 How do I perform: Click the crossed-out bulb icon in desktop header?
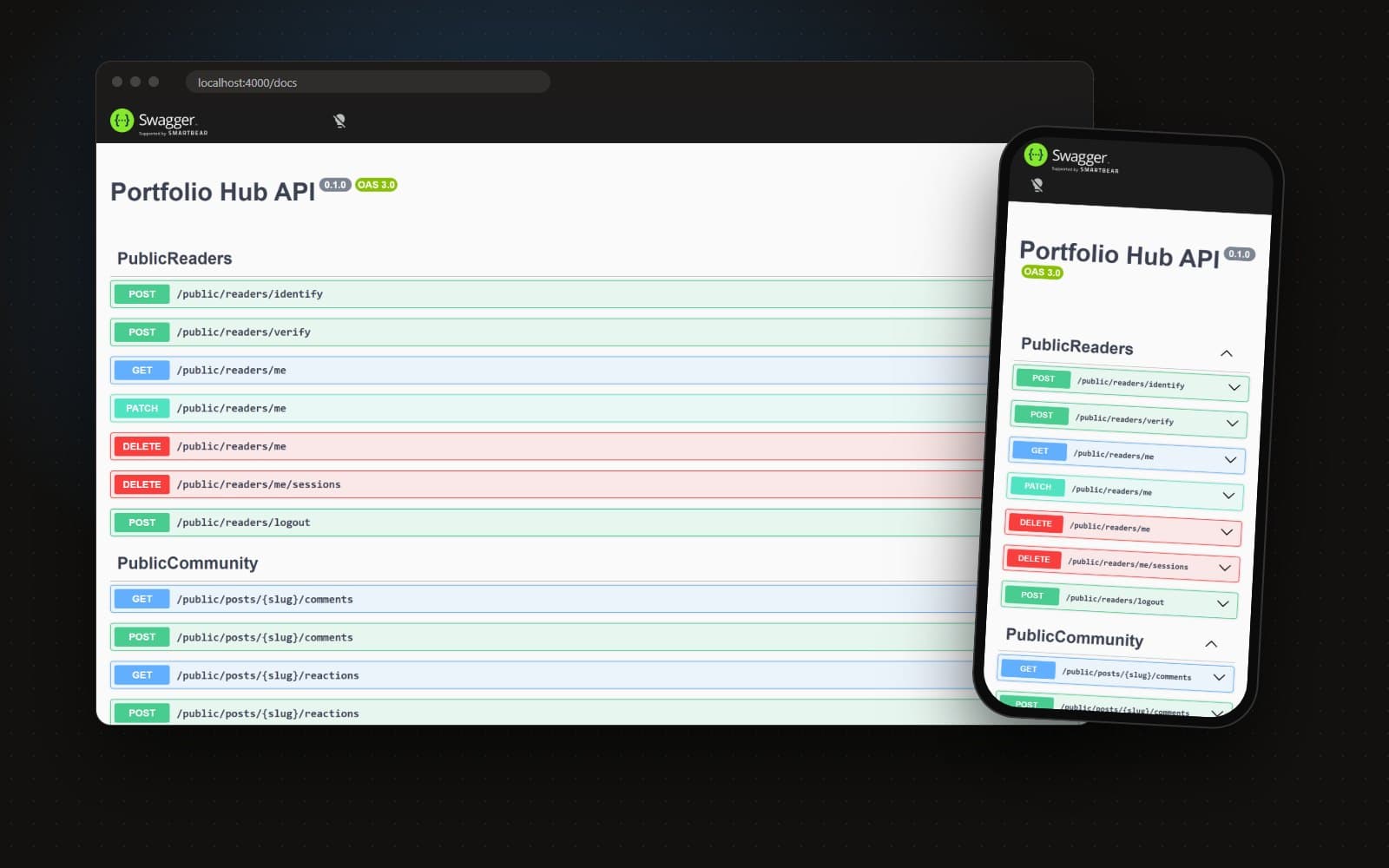(339, 122)
